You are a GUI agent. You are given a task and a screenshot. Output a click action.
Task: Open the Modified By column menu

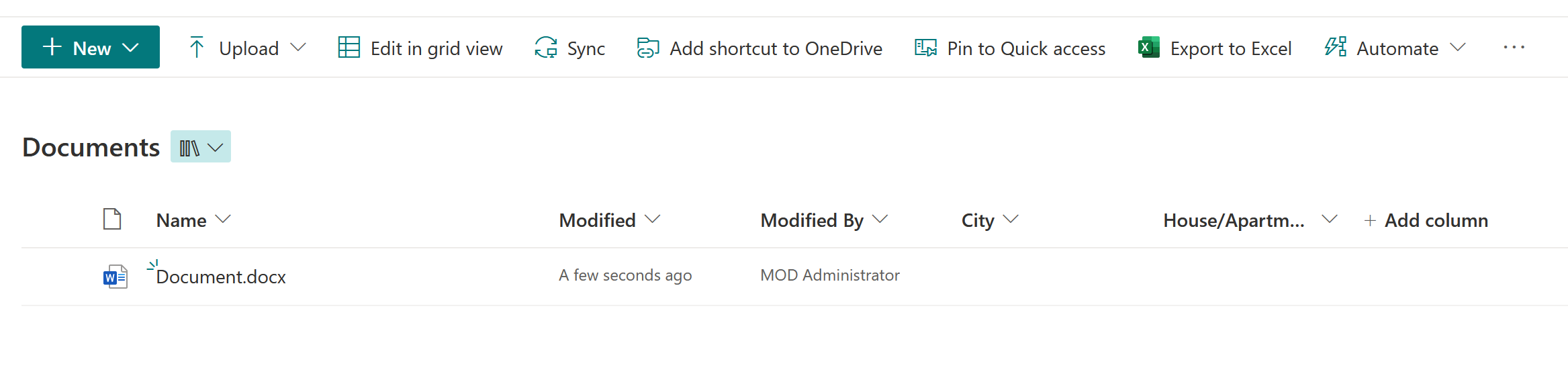point(824,220)
